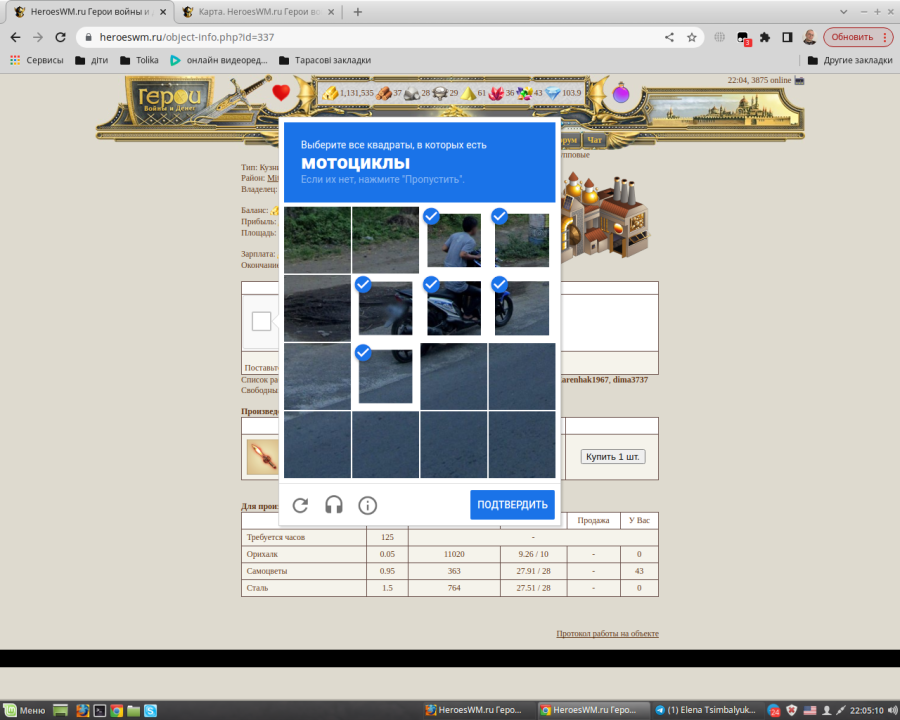Go back using the browser back arrow
This screenshot has width=900, height=720.
click(x=15, y=37)
